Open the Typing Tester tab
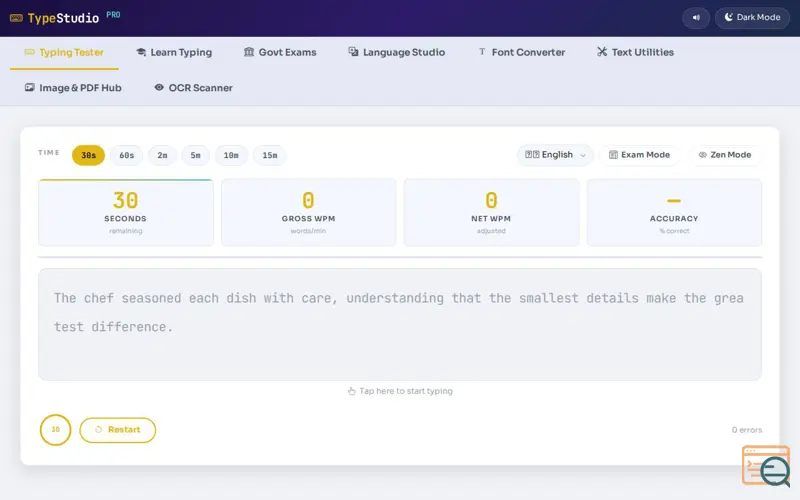Screen dimensions: 800x500 (64, 53)
